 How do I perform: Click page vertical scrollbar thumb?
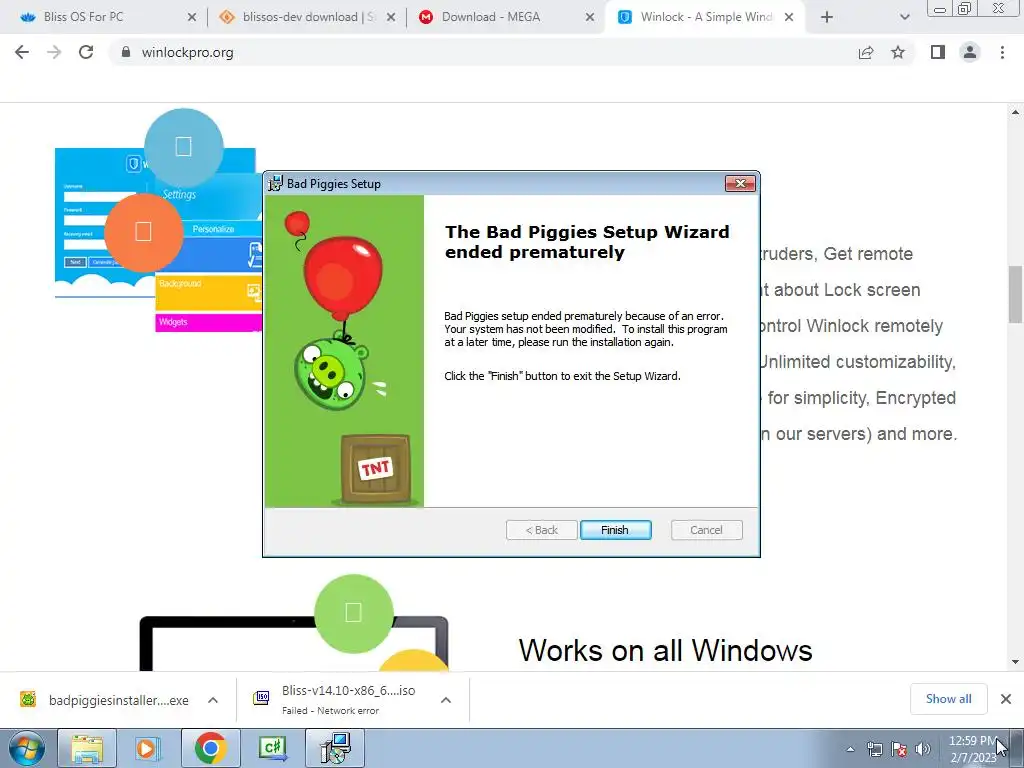[x=1015, y=294]
